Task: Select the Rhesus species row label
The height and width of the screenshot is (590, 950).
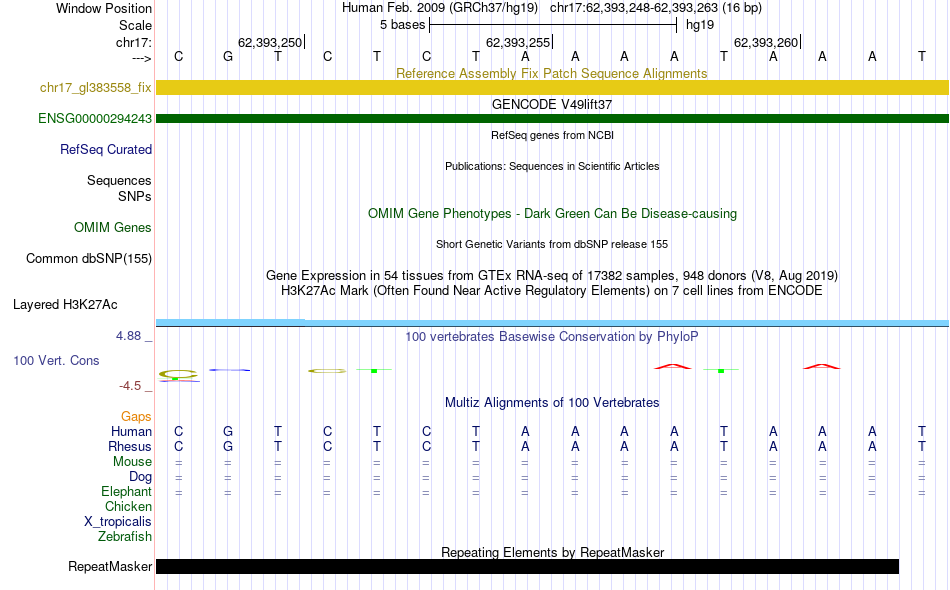Action: [130, 446]
